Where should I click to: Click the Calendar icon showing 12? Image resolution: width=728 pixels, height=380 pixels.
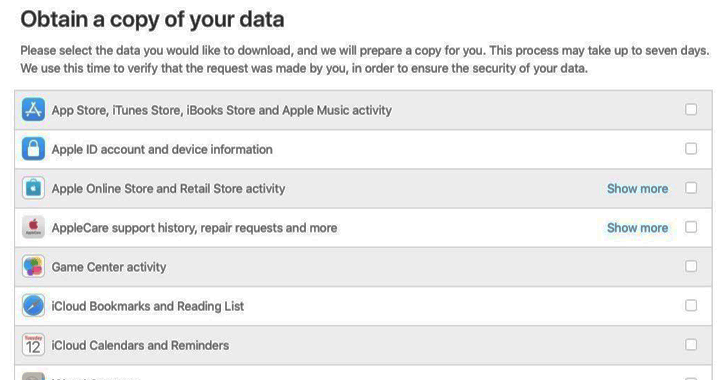33,345
